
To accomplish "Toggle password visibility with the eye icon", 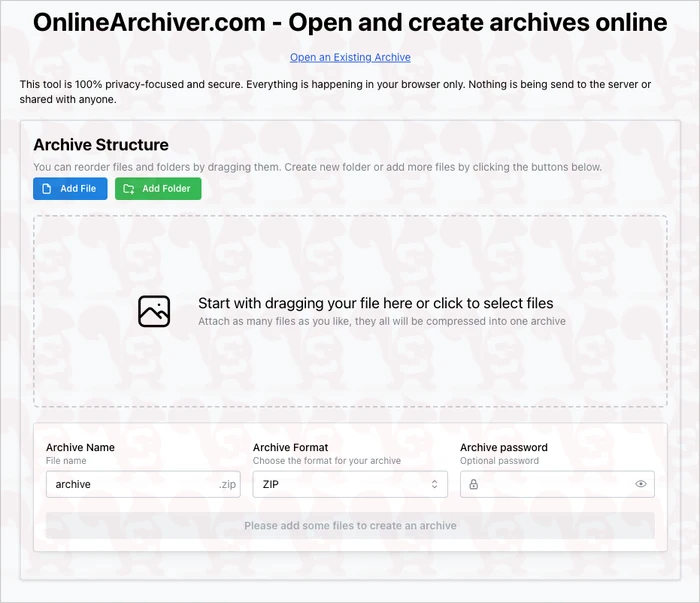I will (x=641, y=484).
